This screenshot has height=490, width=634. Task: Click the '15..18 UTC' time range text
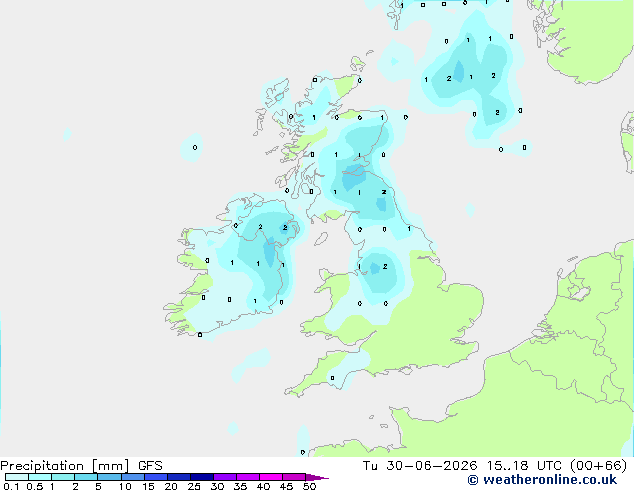pyautogui.click(x=524, y=466)
